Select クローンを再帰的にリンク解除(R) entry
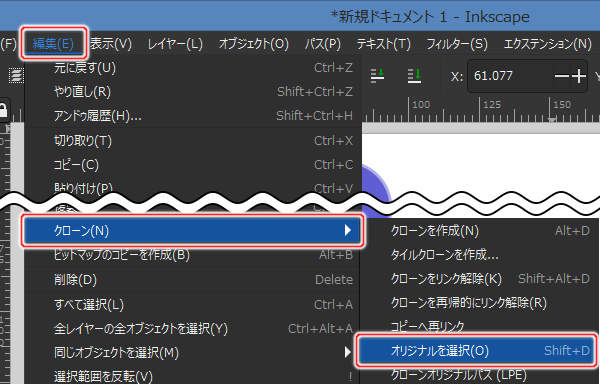Screen dimensions: 600x384 coord(479,303)
